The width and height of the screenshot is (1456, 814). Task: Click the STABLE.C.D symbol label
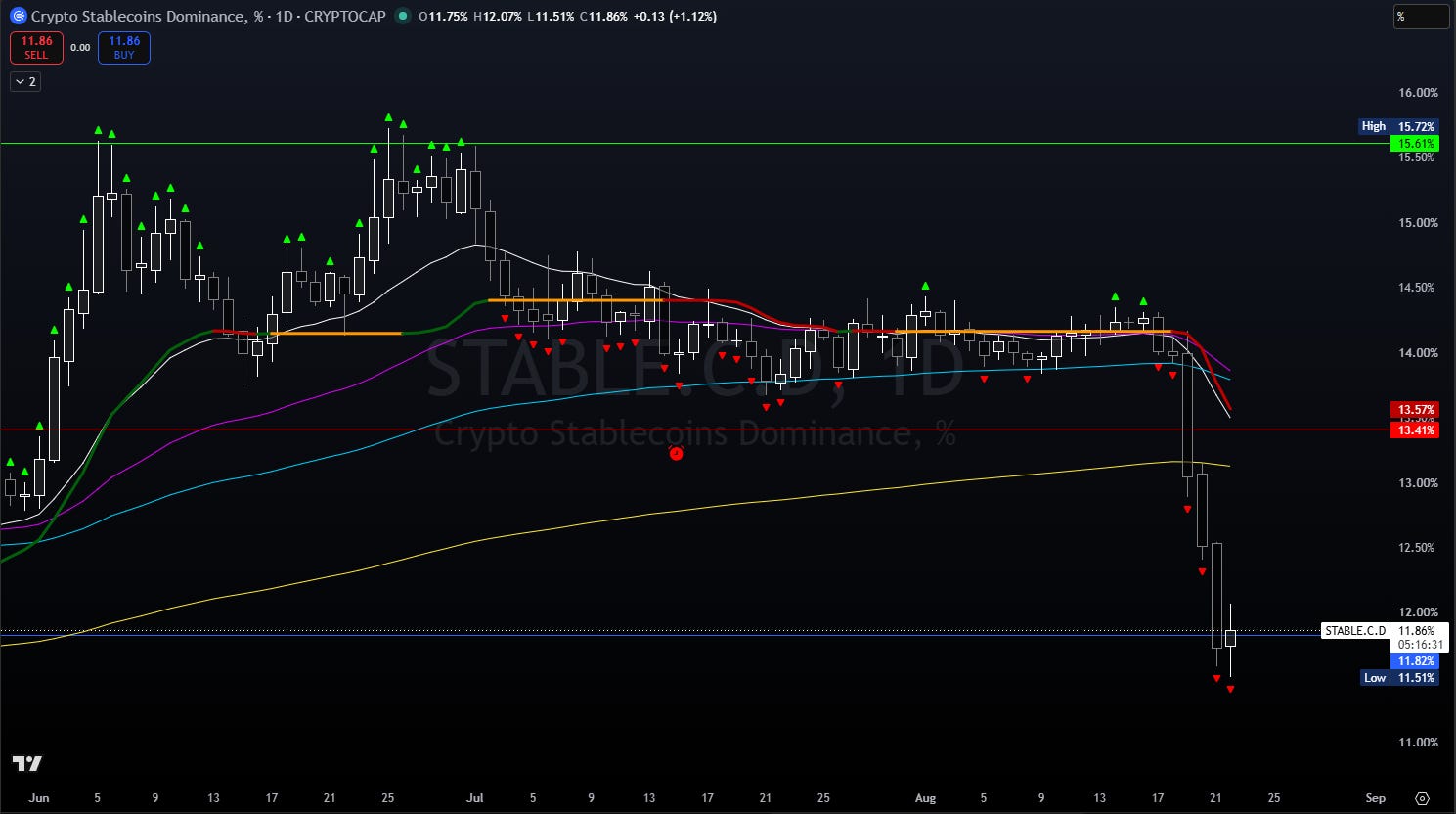[1355, 631]
